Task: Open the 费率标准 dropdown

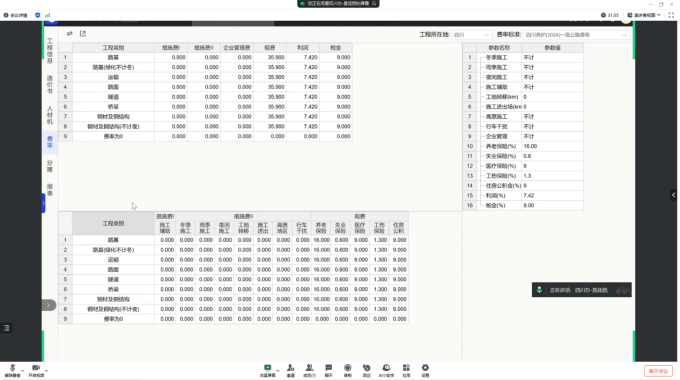Action: coord(576,35)
